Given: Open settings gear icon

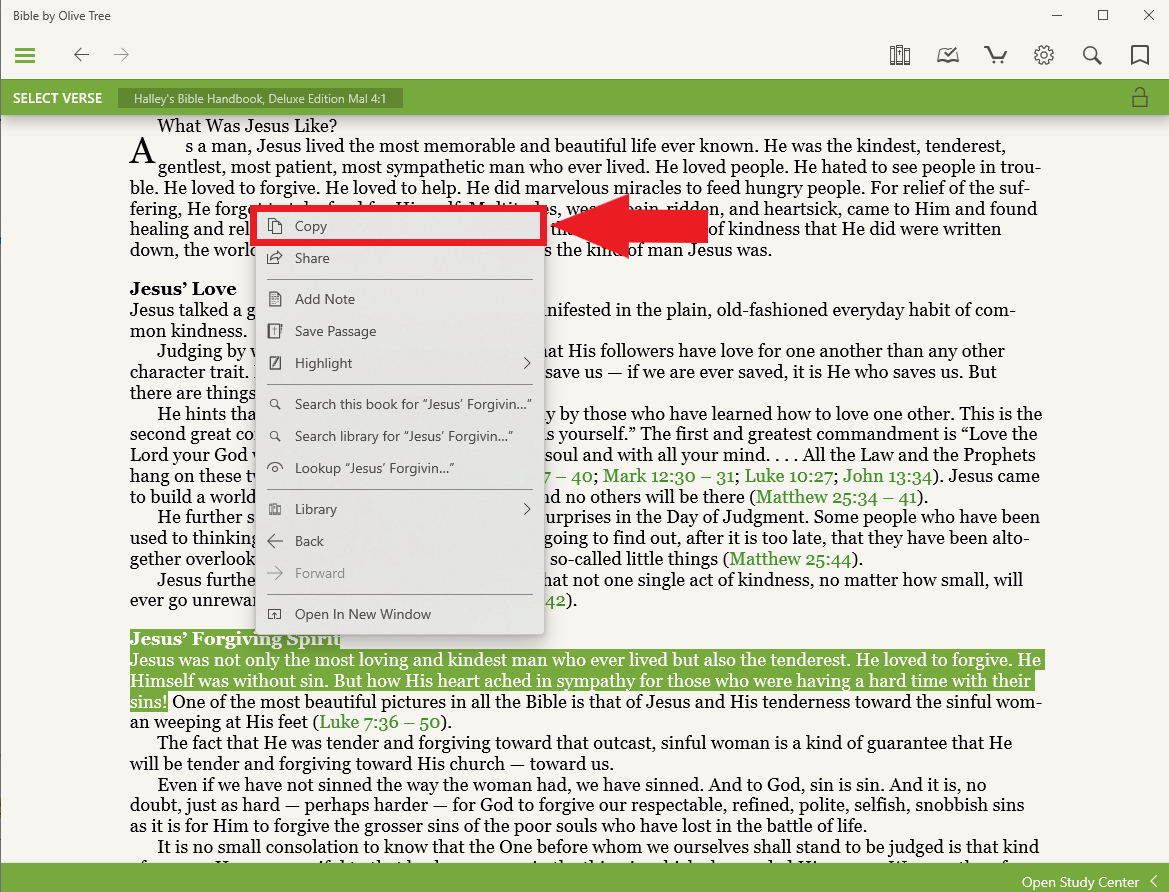Looking at the screenshot, I should point(1044,55).
